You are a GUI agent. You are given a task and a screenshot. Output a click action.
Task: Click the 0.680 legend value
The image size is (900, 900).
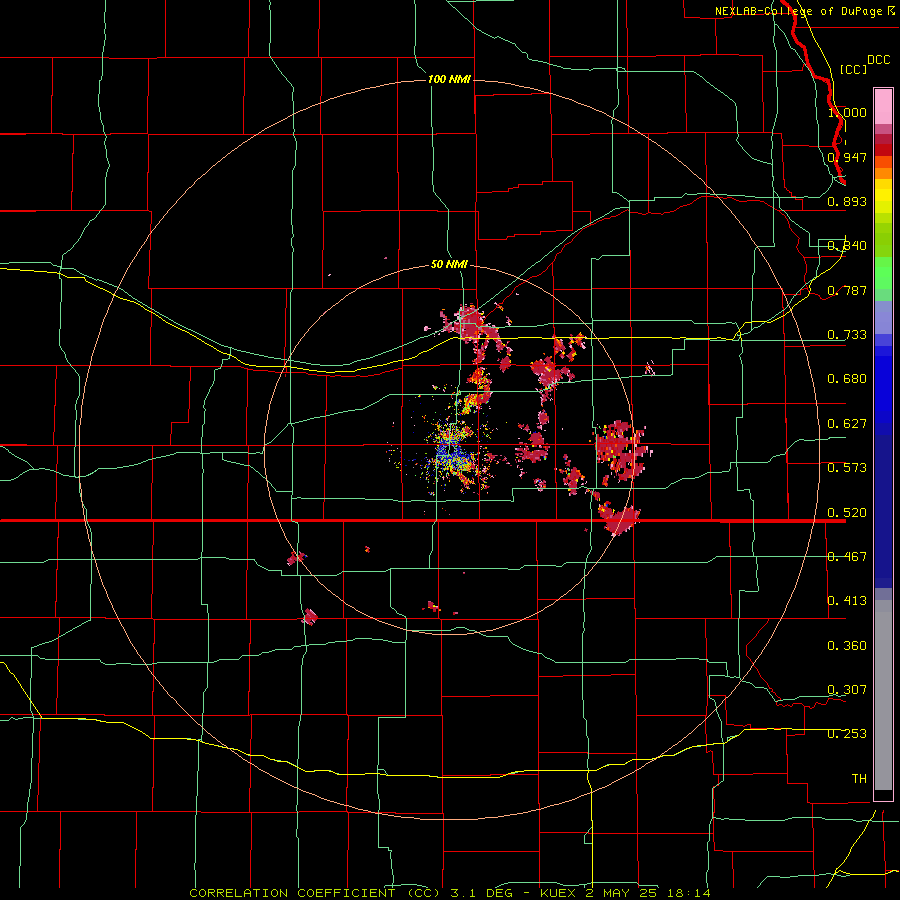point(847,379)
